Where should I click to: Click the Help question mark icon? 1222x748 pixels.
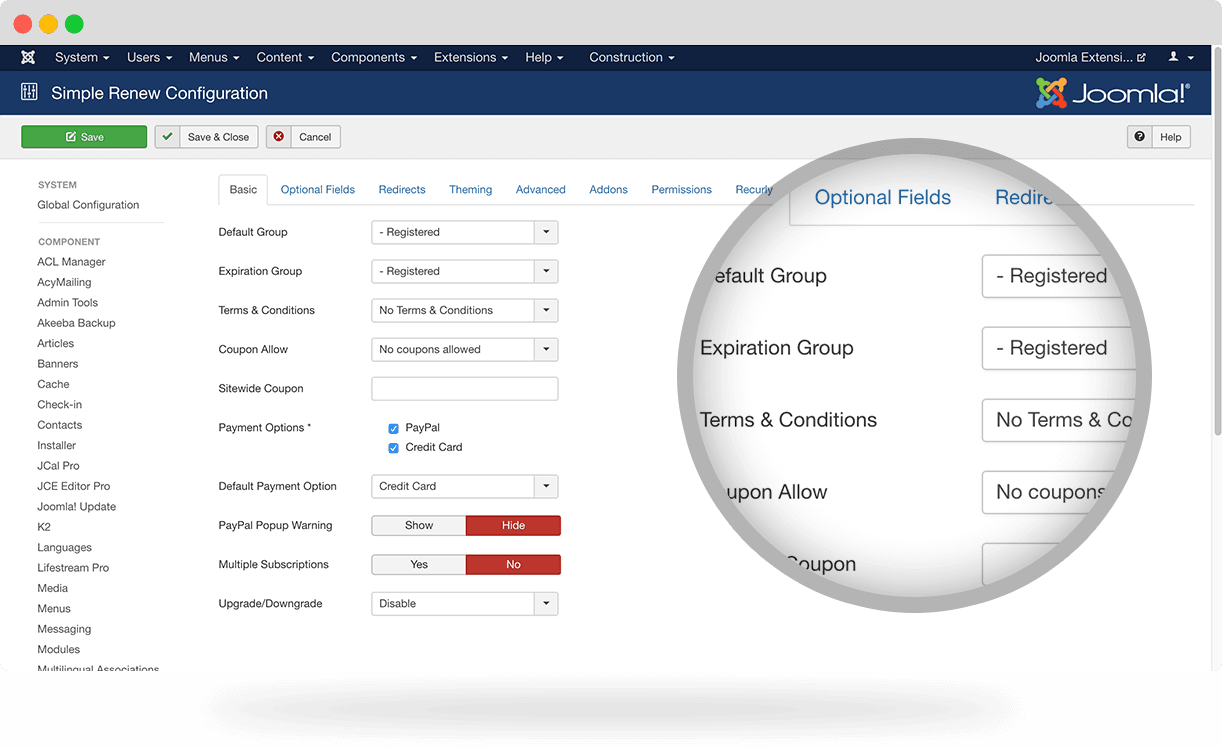point(1139,137)
